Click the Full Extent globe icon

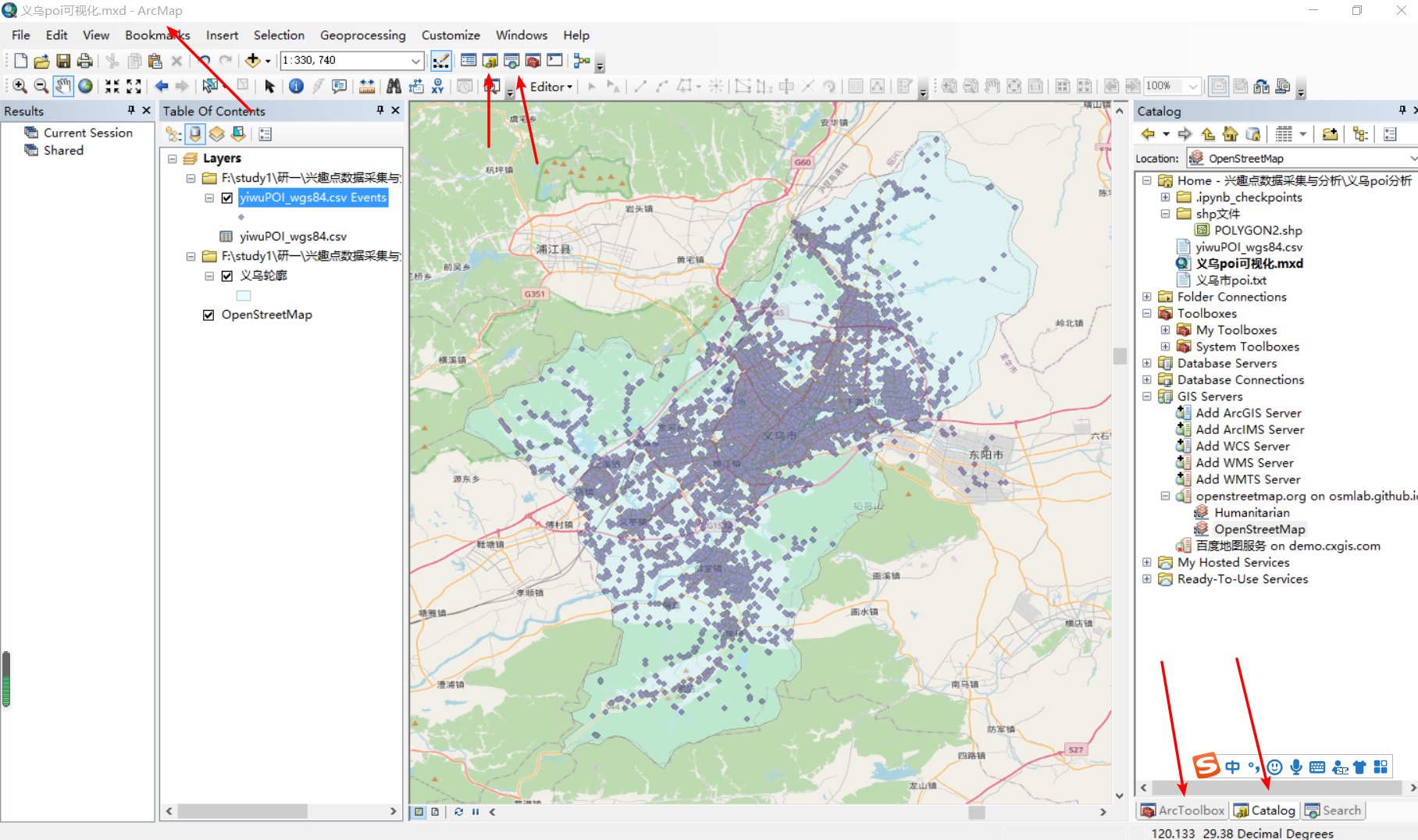[x=84, y=86]
